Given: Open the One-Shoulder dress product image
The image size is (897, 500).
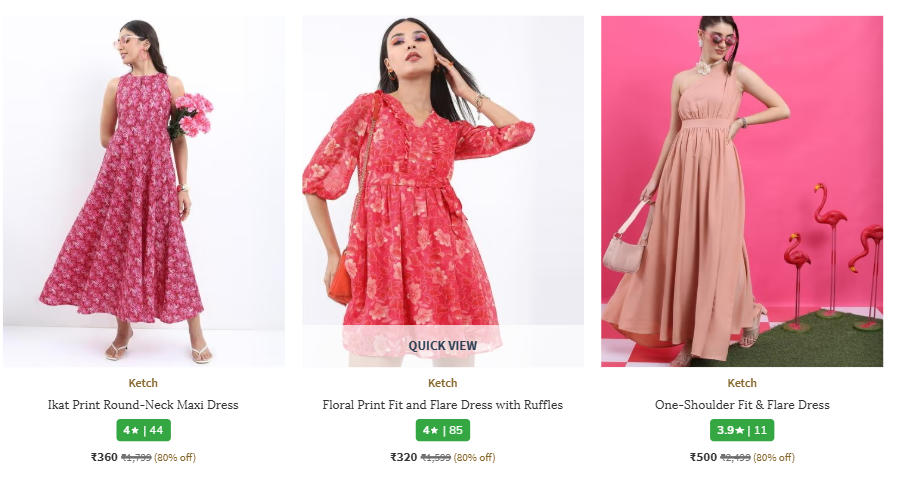Looking at the screenshot, I should 741,190.
